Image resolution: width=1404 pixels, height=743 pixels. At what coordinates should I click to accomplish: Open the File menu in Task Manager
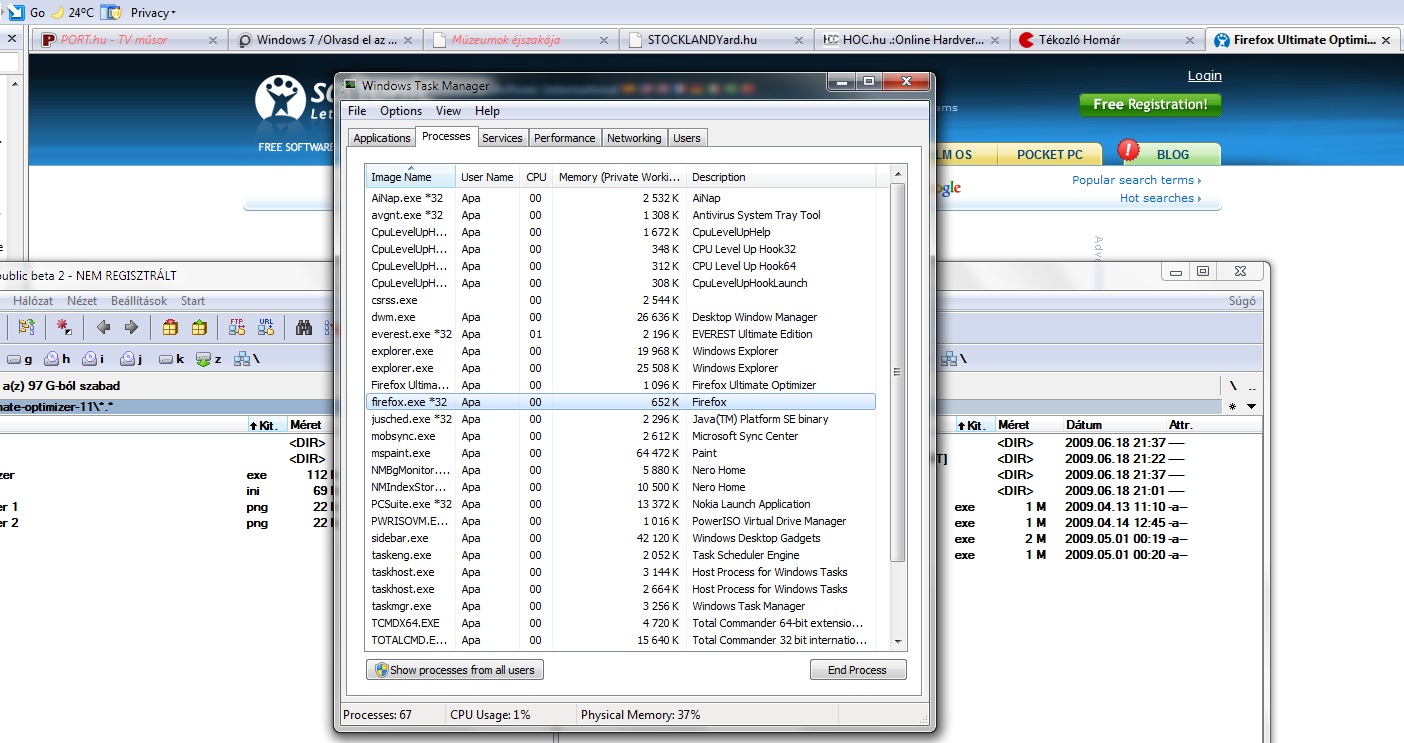pos(357,111)
